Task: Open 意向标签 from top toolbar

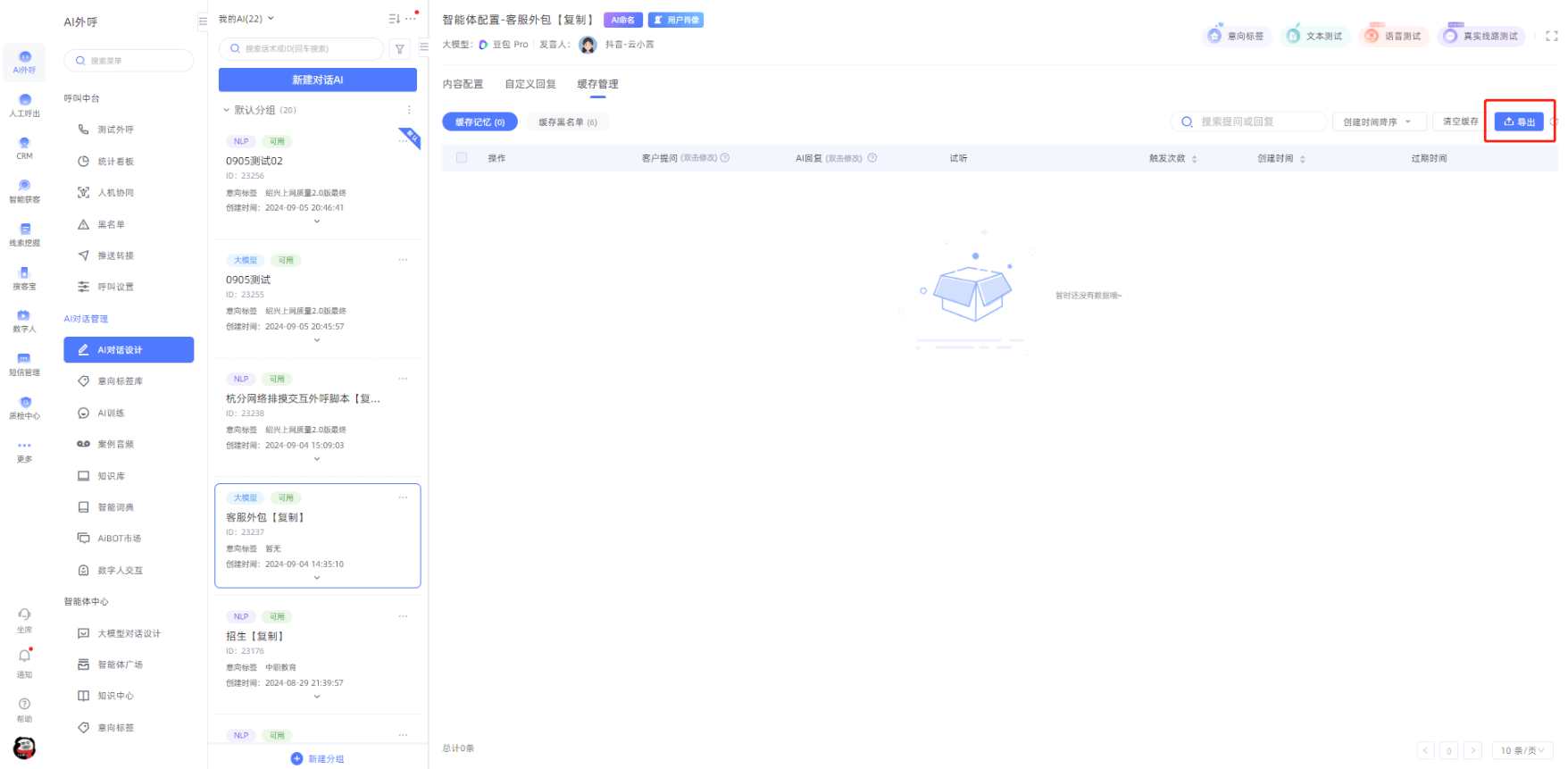Action: point(1237,37)
